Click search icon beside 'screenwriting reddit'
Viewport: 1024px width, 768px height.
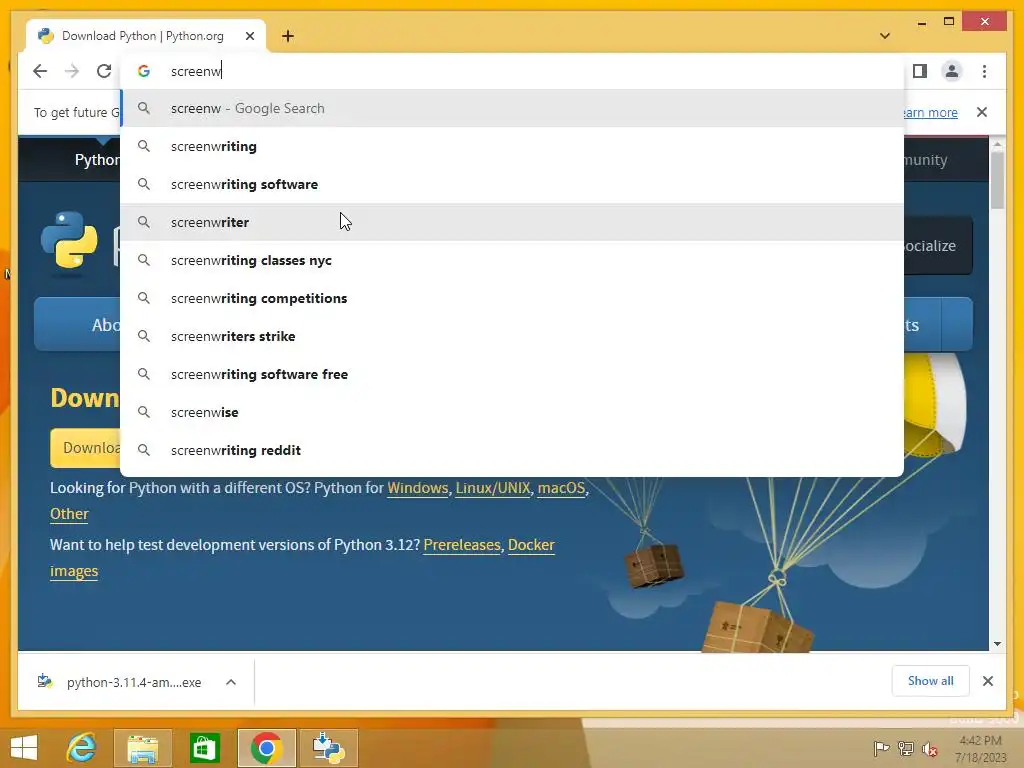tap(144, 450)
